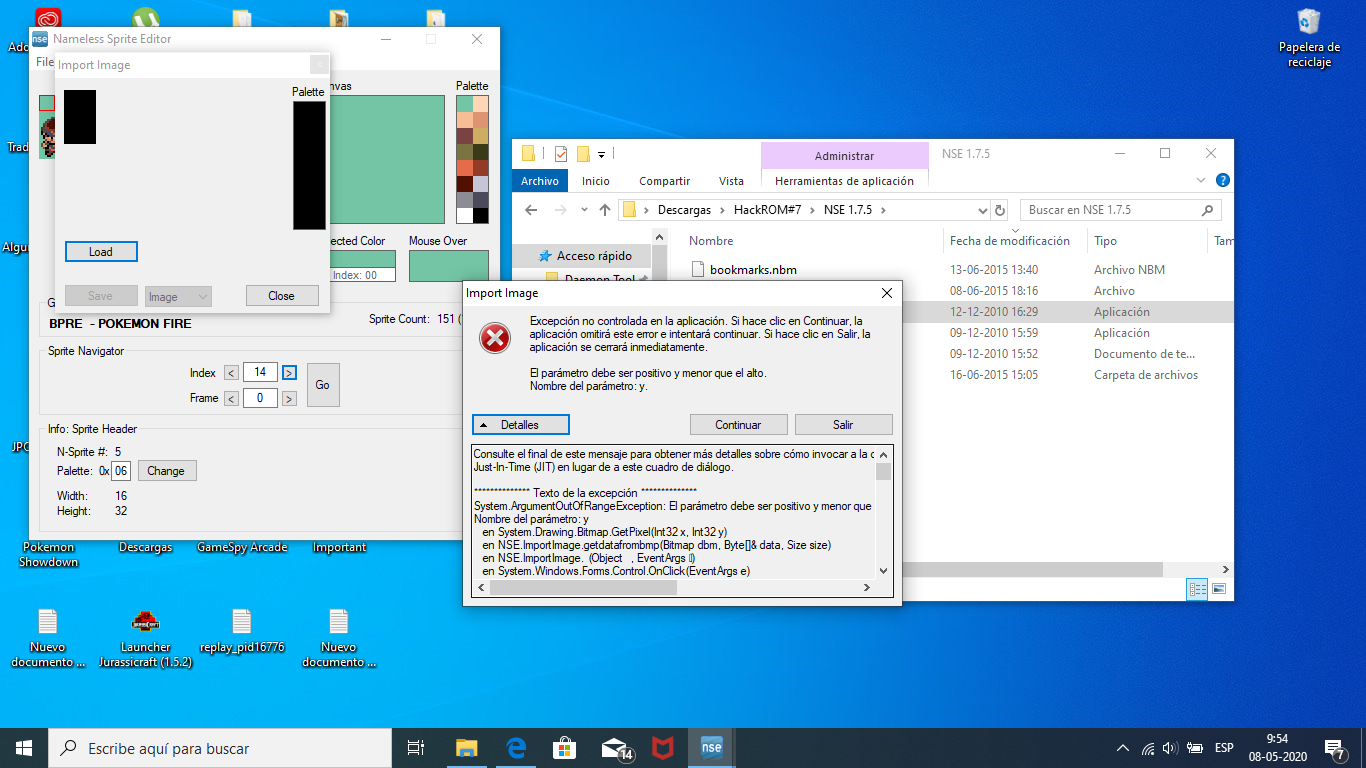Switch to the Vista ribbon tab

tap(731, 181)
